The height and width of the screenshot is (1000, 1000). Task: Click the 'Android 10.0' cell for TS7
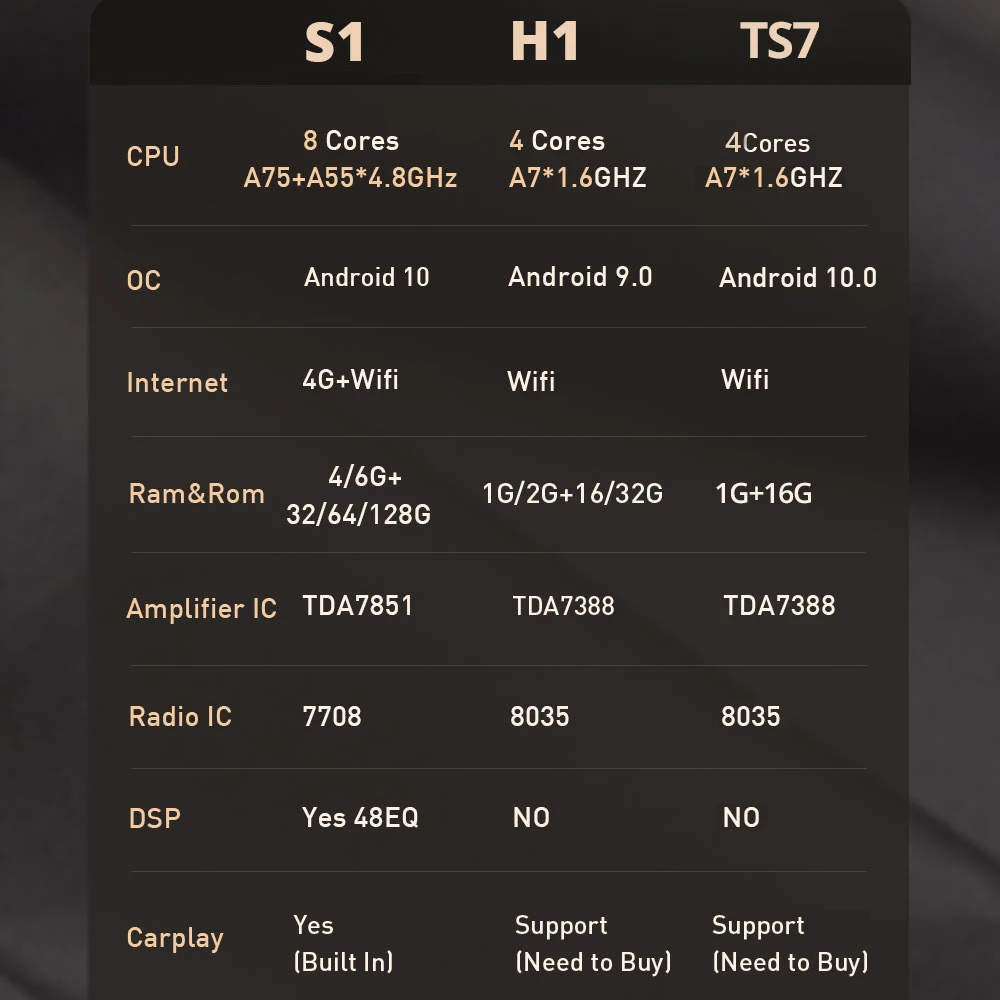797,278
